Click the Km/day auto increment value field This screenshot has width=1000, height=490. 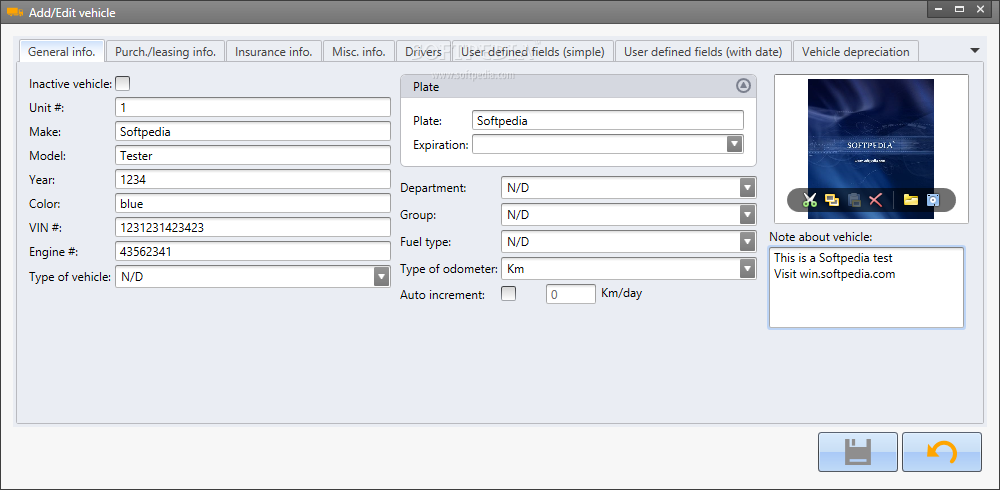pyautogui.click(x=571, y=294)
